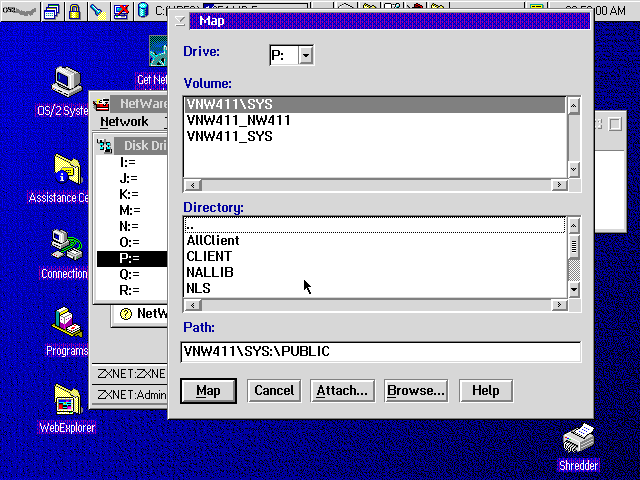Click the Attach... button
This screenshot has width=640, height=480.
coord(342,391)
